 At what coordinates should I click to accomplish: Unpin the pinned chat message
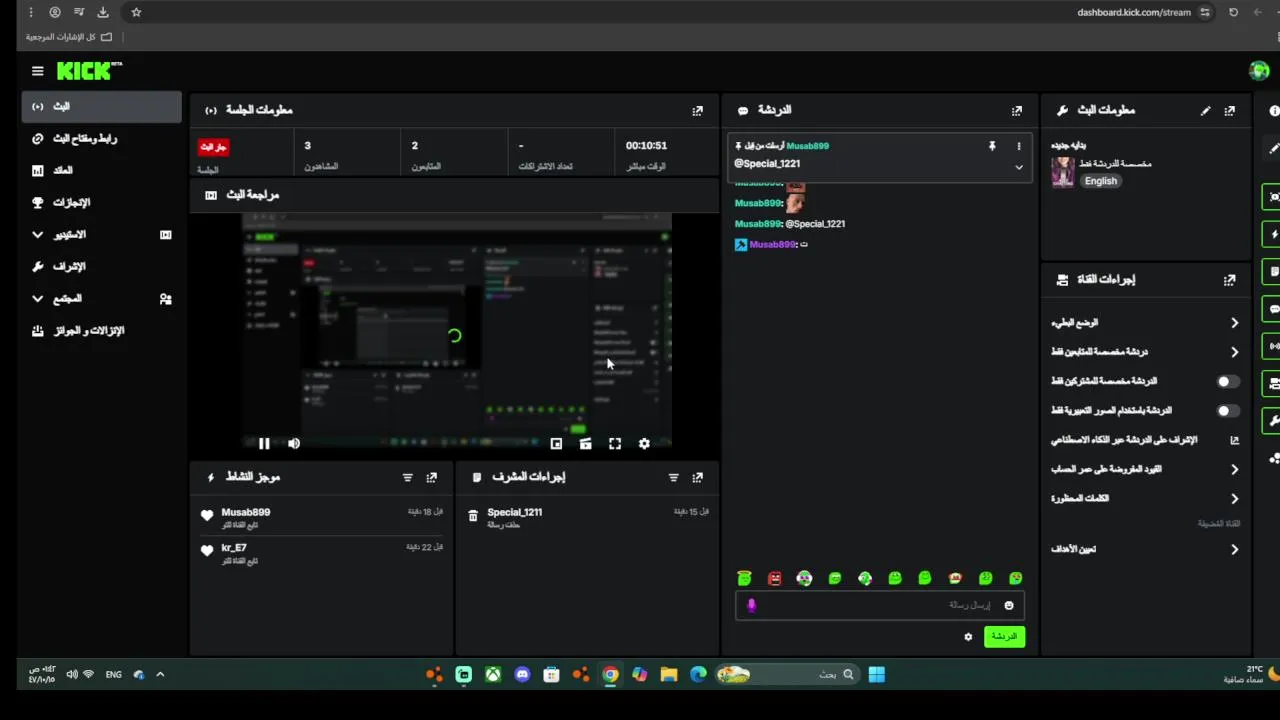click(992, 146)
